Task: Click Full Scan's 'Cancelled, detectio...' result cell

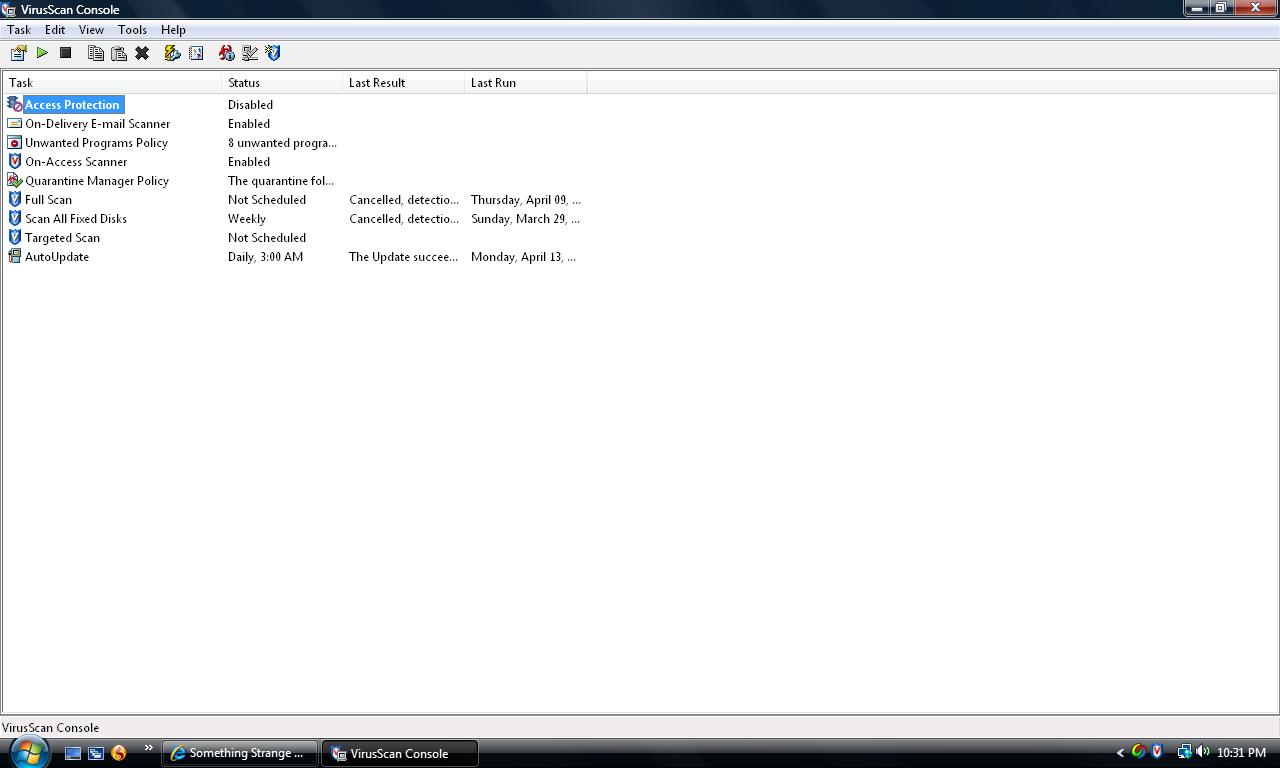Action: click(404, 199)
